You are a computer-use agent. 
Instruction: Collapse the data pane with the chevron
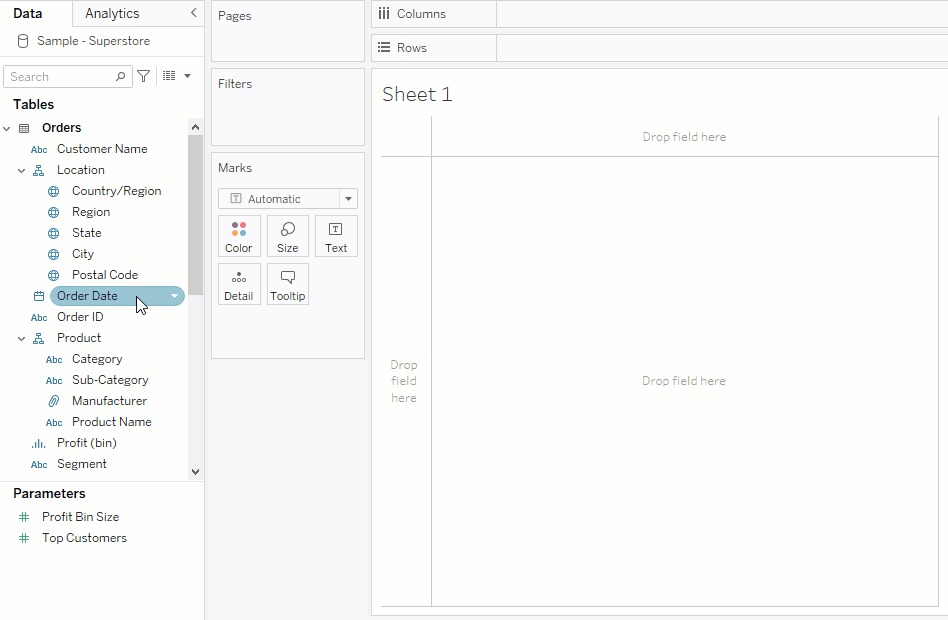[194, 14]
